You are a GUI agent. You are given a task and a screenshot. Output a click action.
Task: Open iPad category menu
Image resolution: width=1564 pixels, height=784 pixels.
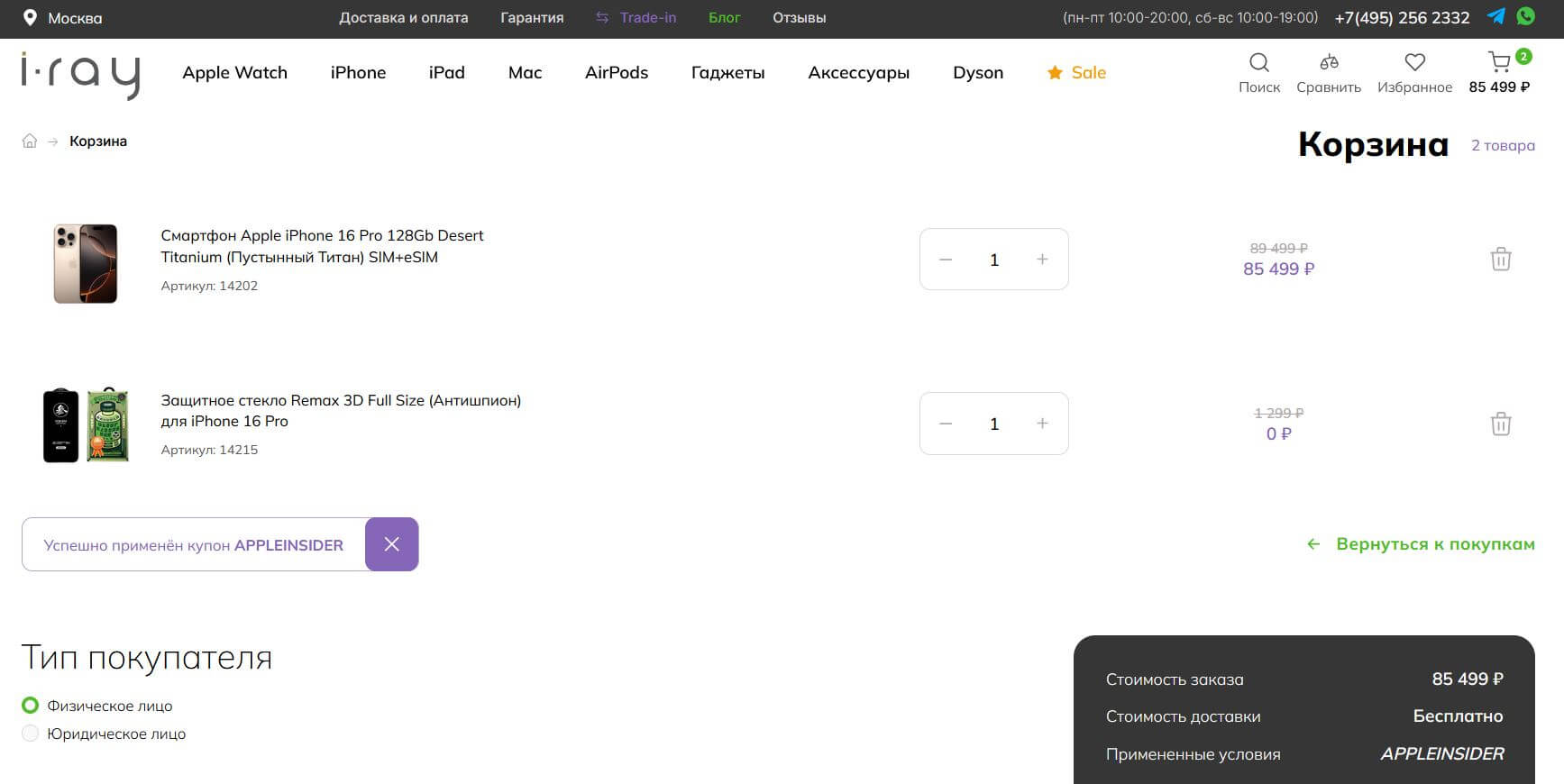pyautogui.click(x=447, y=73)
